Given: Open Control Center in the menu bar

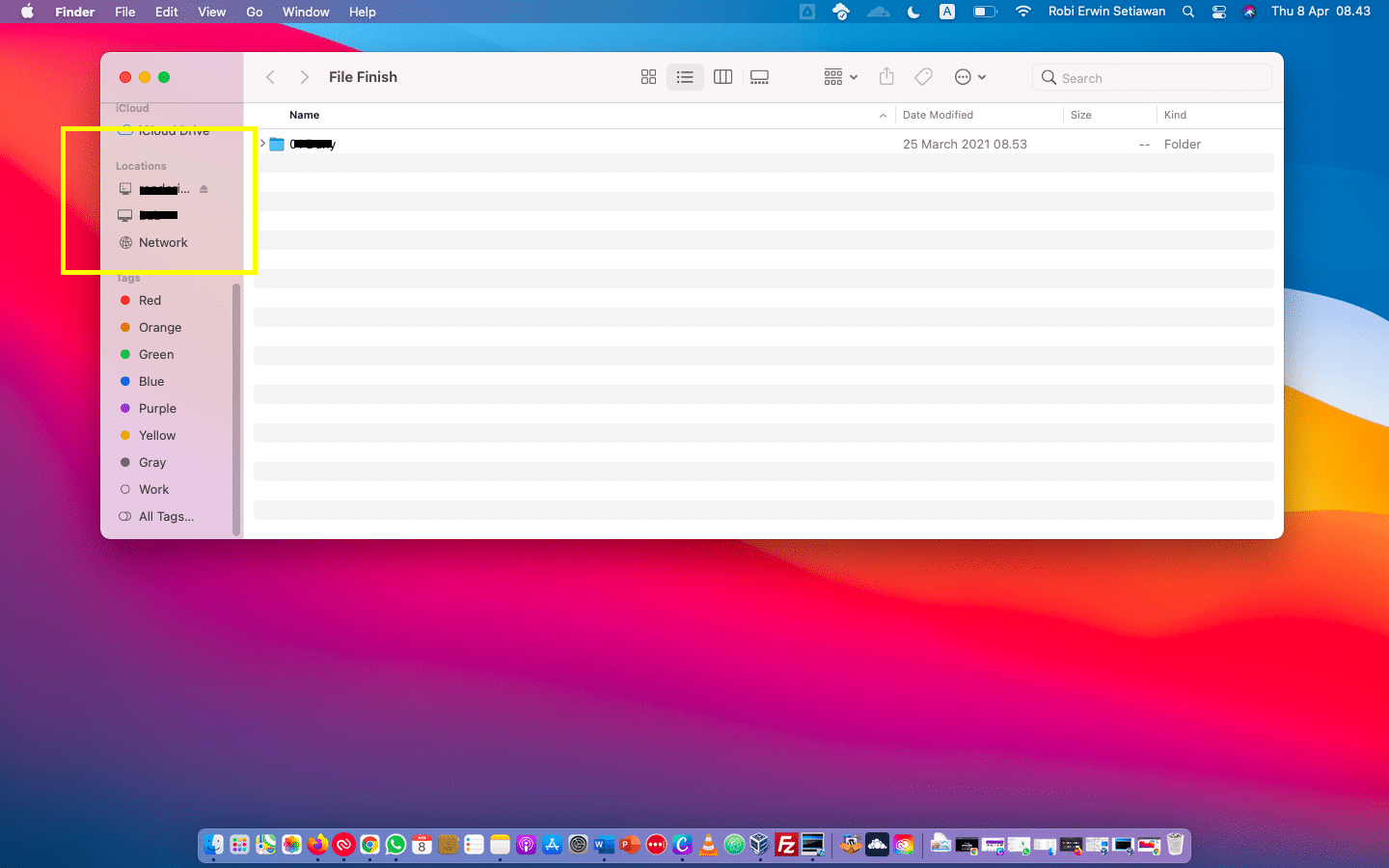Looking at the screenshot, I should coord(1219,12).
